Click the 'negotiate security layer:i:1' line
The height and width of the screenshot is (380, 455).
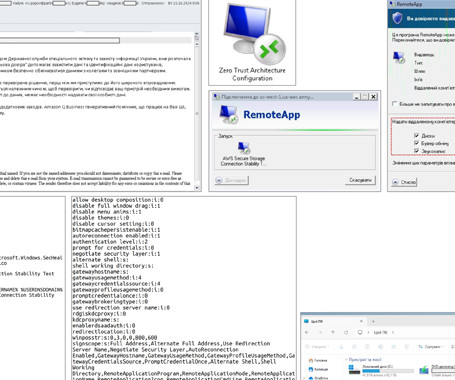pyautogui.click(x=116, y=254)
